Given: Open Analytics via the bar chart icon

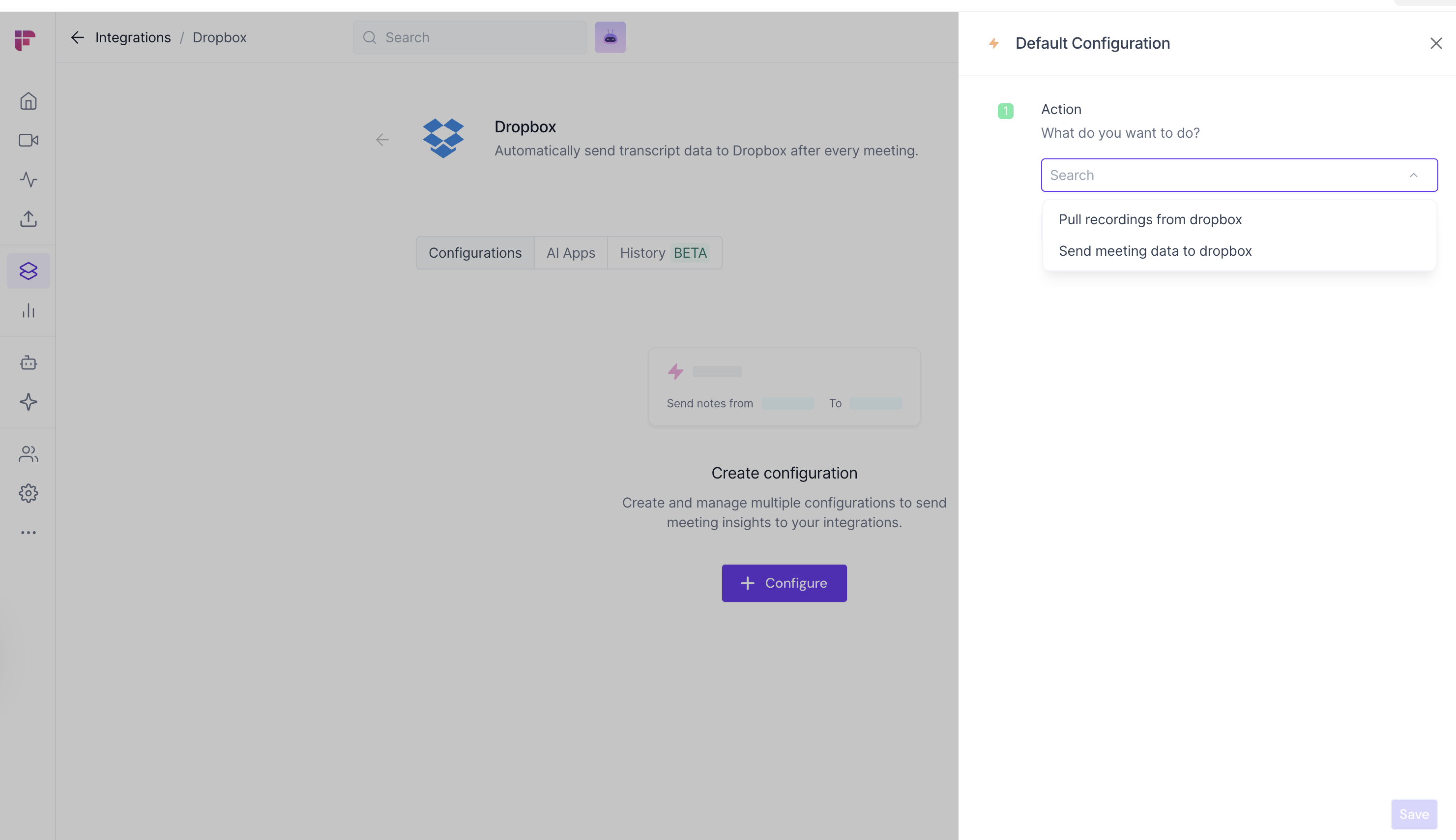Looking at the screenshot, I should pos(28,311).
